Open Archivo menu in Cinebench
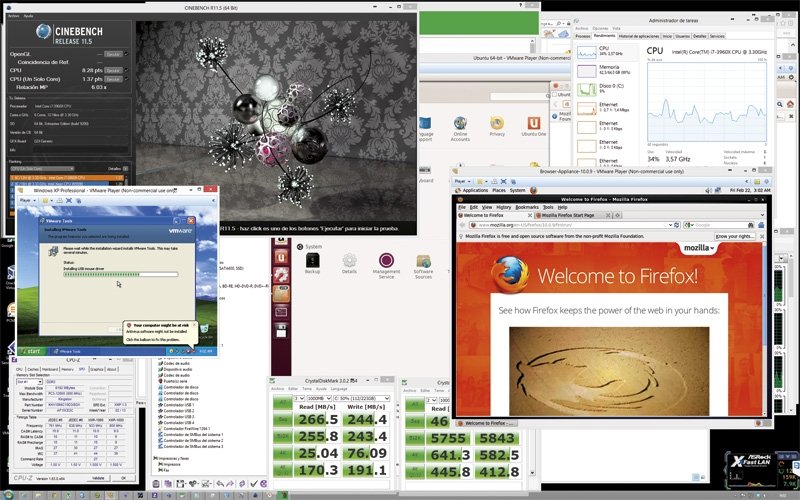The width and height of the screenshot is (800, 500). coord(14,16)
